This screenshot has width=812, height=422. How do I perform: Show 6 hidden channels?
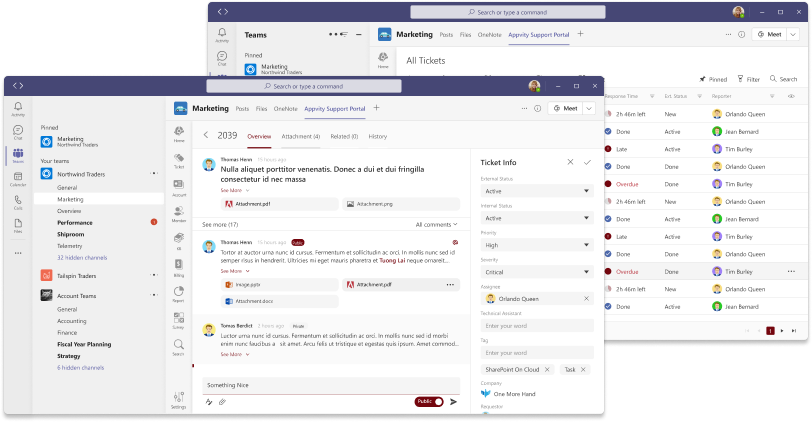[x=80, y=368]
